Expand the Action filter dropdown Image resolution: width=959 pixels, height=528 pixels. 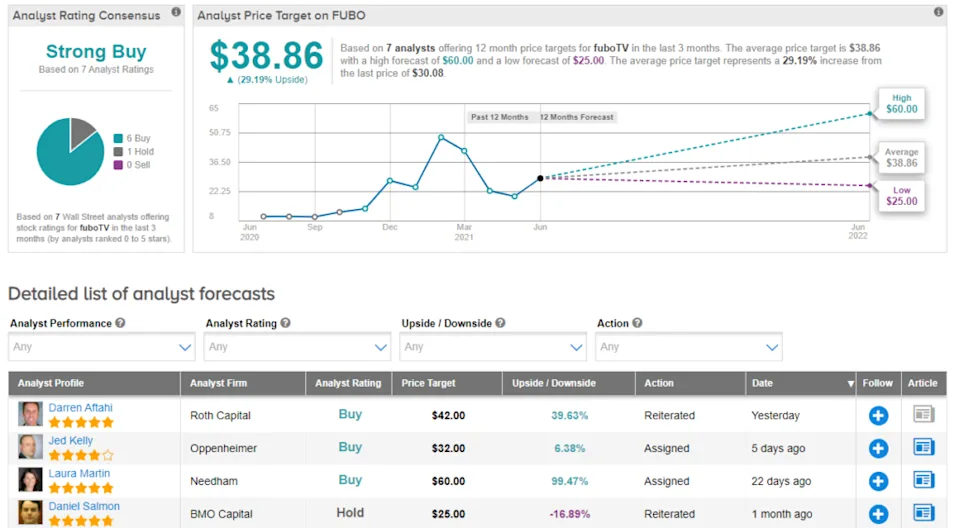click(x=689, y=347)
